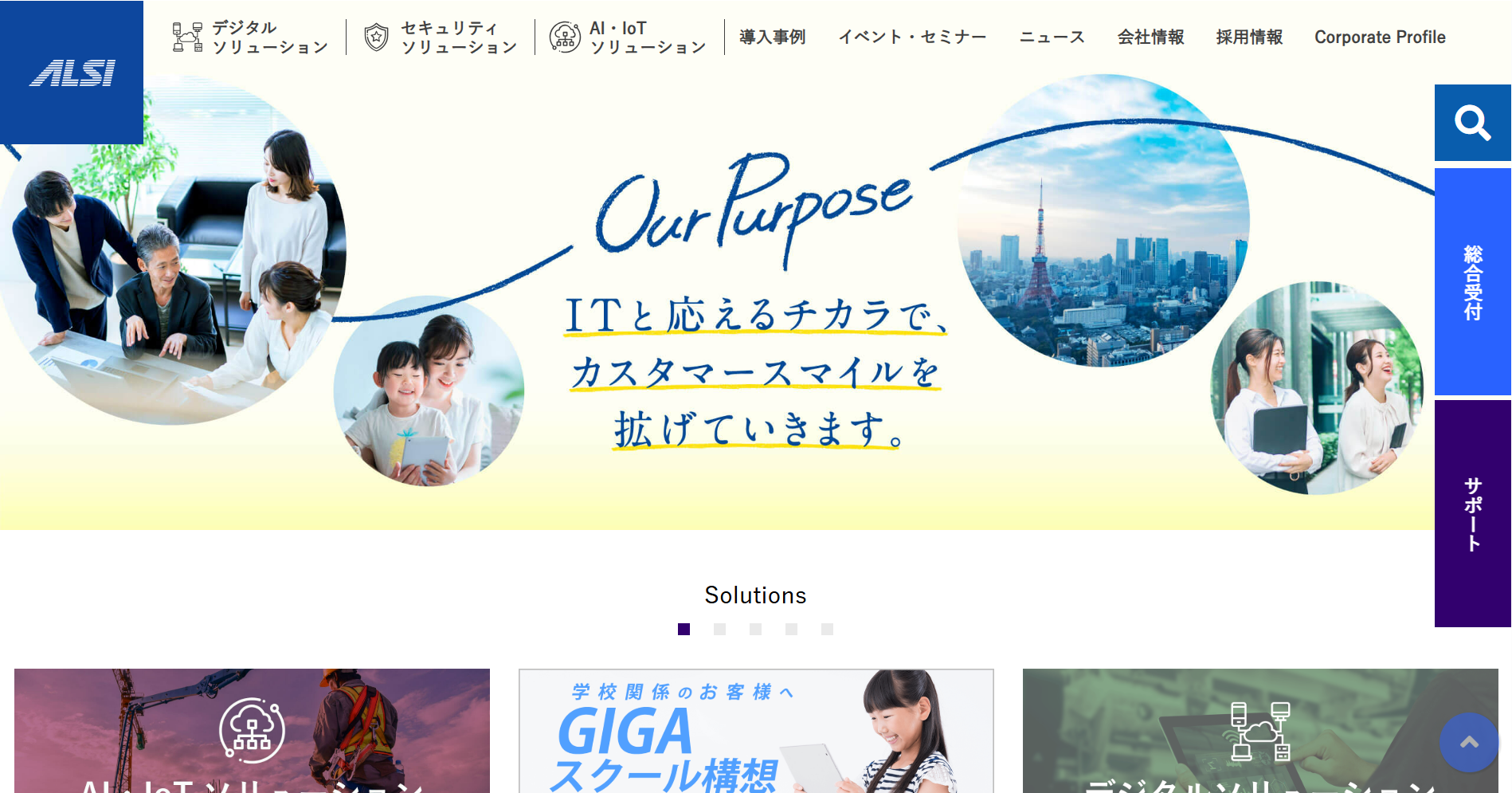Click the back-to-top arrow button
Screen dimensions: 1512x793
click(x=1469, y=742)
